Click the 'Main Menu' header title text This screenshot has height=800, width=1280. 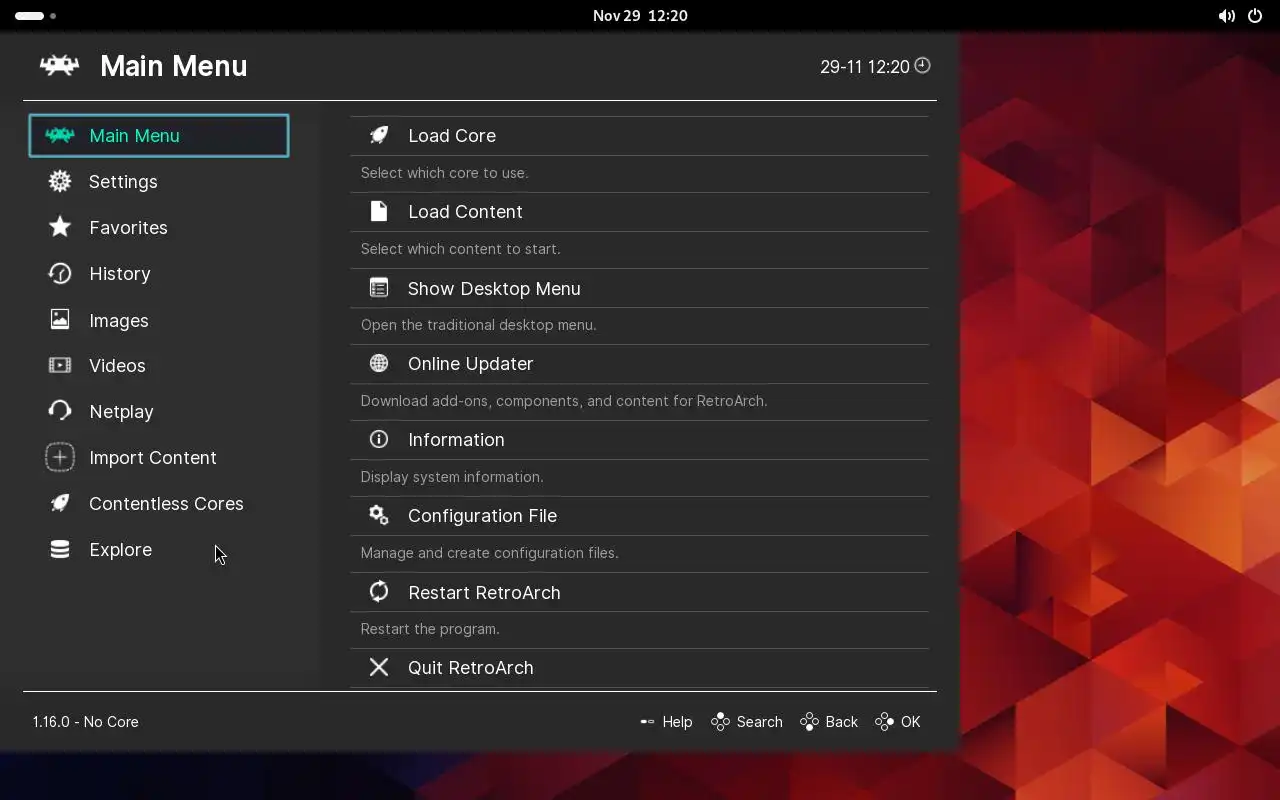pos(174,66)
